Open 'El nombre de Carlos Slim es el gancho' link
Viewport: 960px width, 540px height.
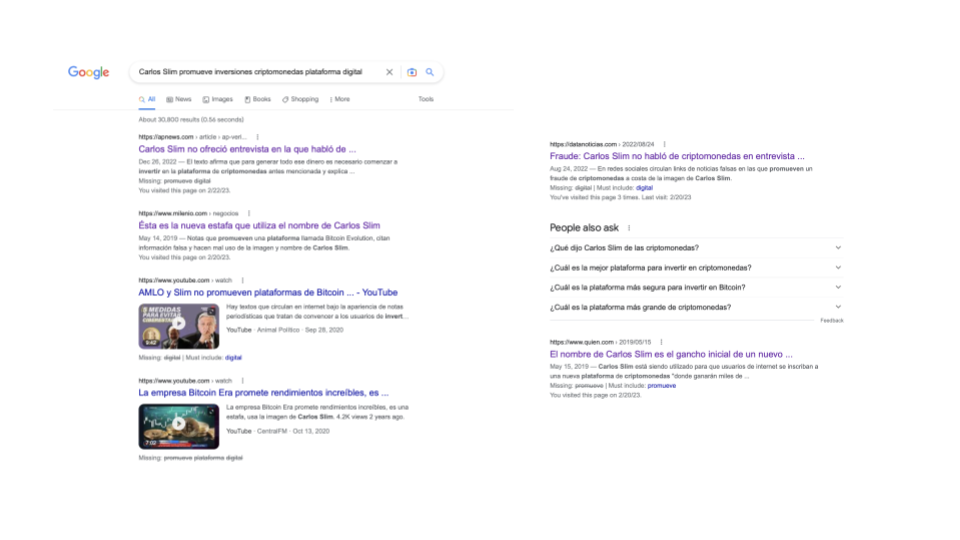pos(671,354)
